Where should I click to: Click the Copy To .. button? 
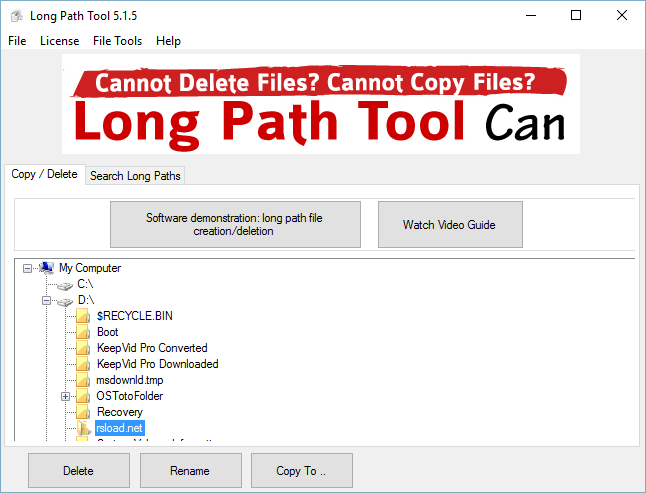302,470
